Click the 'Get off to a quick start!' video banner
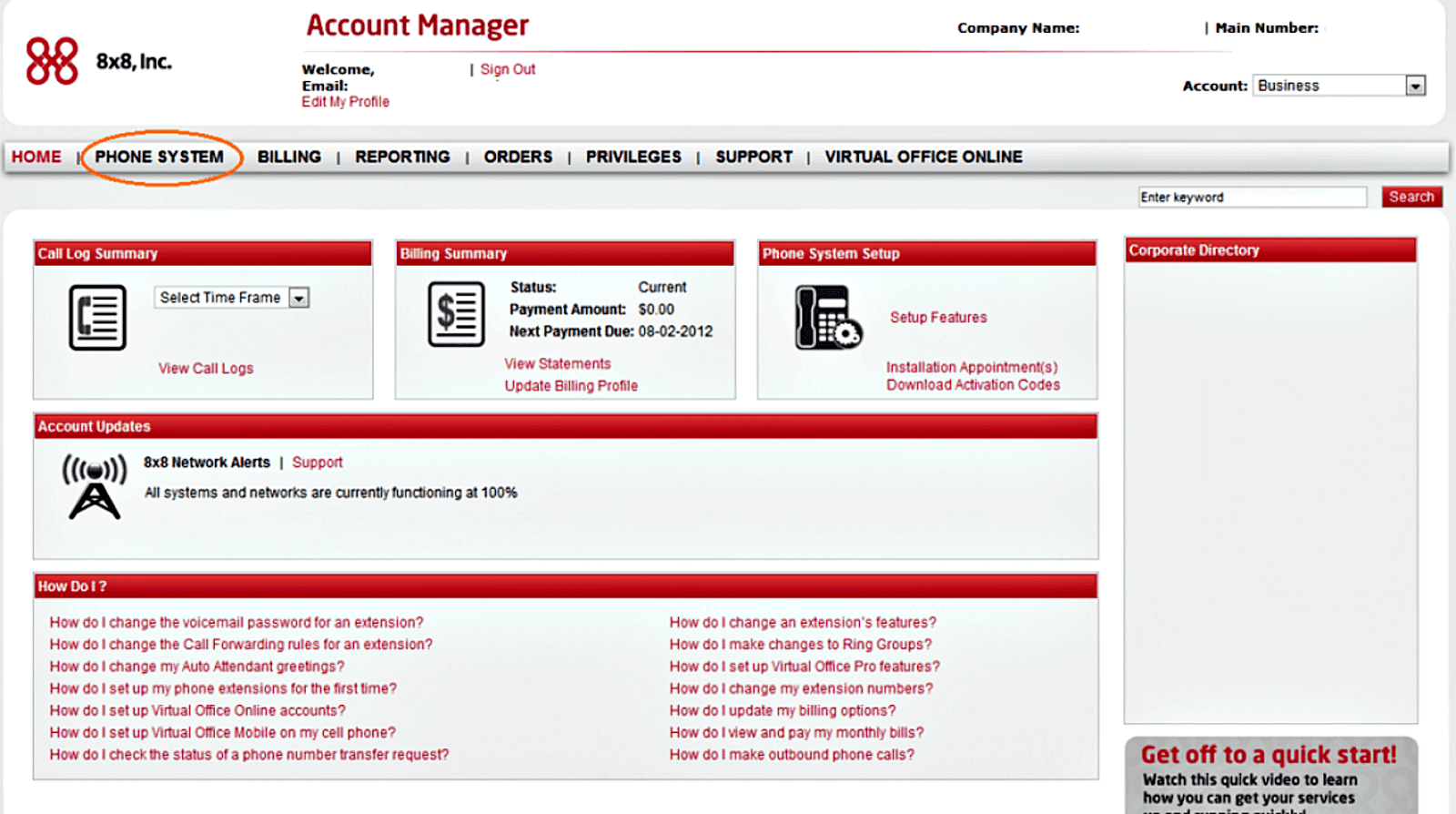The height and width of the screenshot is (814, 1456). pos(1270,776)
